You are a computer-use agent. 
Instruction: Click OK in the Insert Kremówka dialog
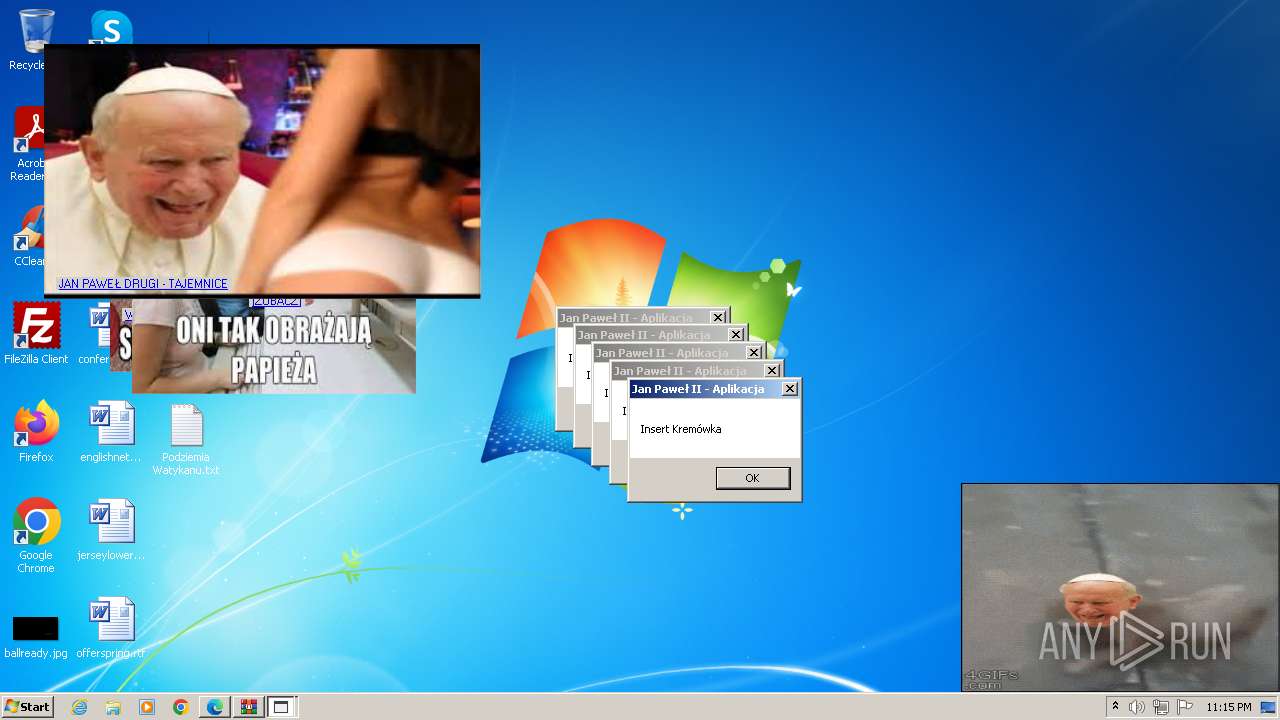click(752, 478)
